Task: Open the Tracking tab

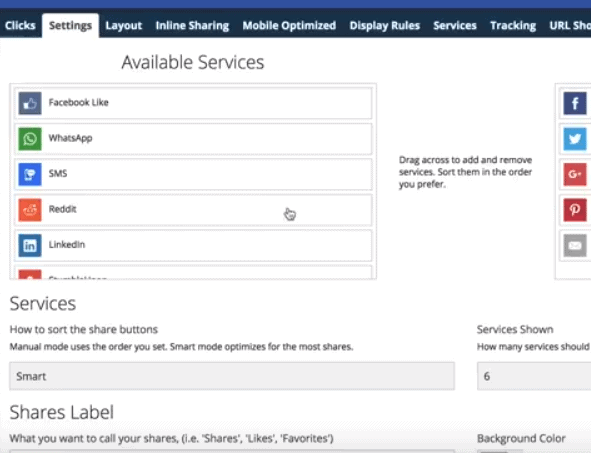Action: click(x=513, y=26)
